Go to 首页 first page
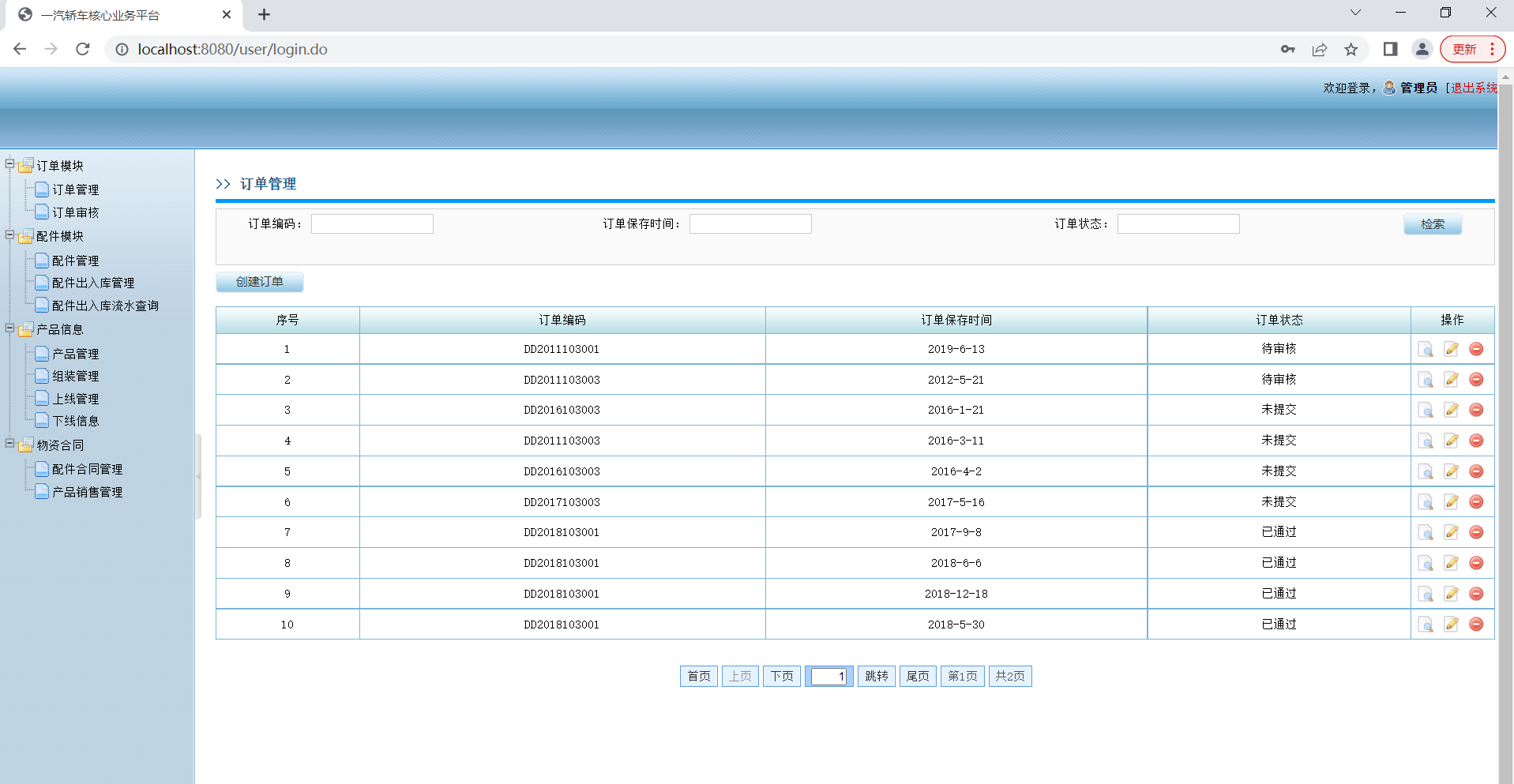The width and height of the screenshot is (1514, 784). point(699,676)
